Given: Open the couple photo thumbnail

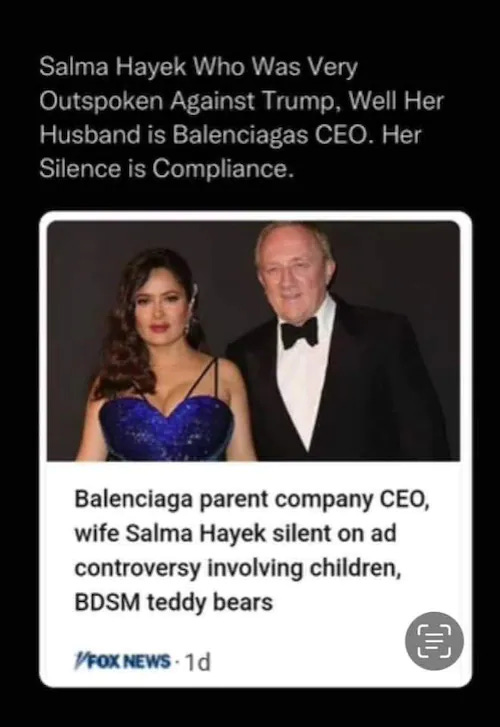Looking at the screenshot, I should click(254, 341).
